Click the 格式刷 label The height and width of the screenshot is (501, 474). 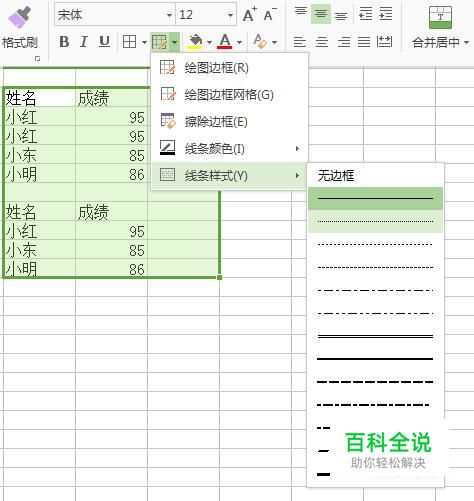click(x=20, y=43)
